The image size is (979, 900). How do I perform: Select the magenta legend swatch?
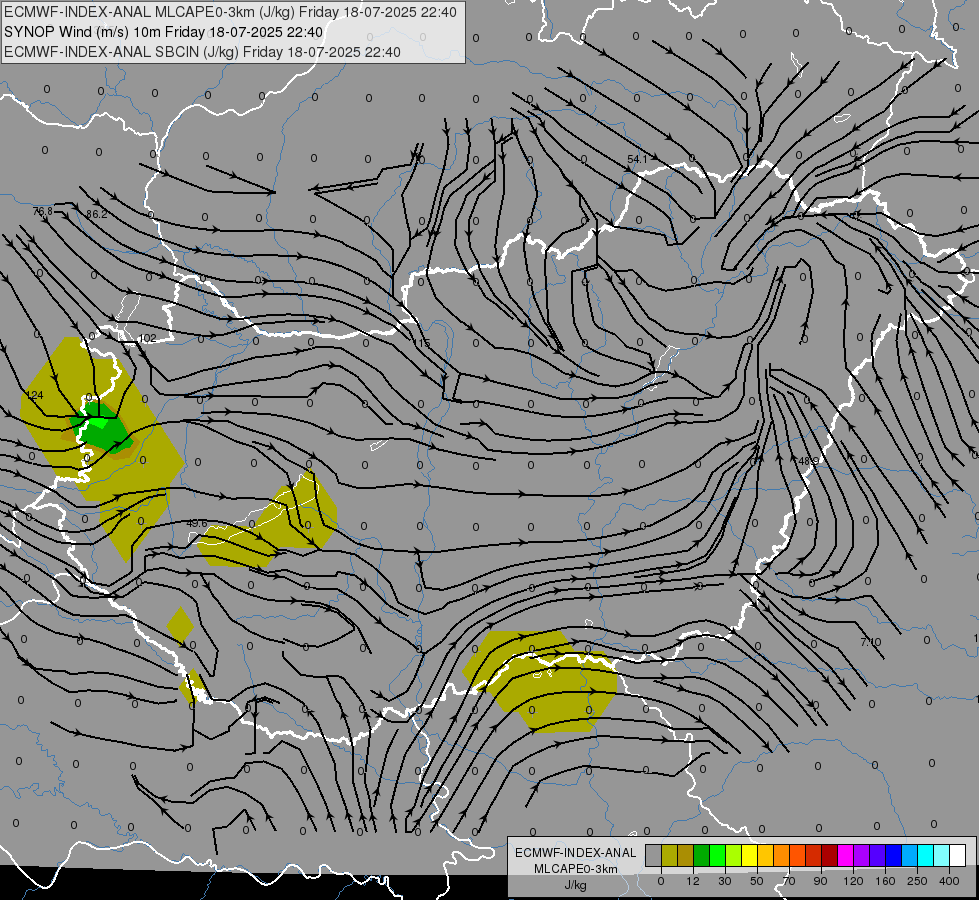(846, 856)
